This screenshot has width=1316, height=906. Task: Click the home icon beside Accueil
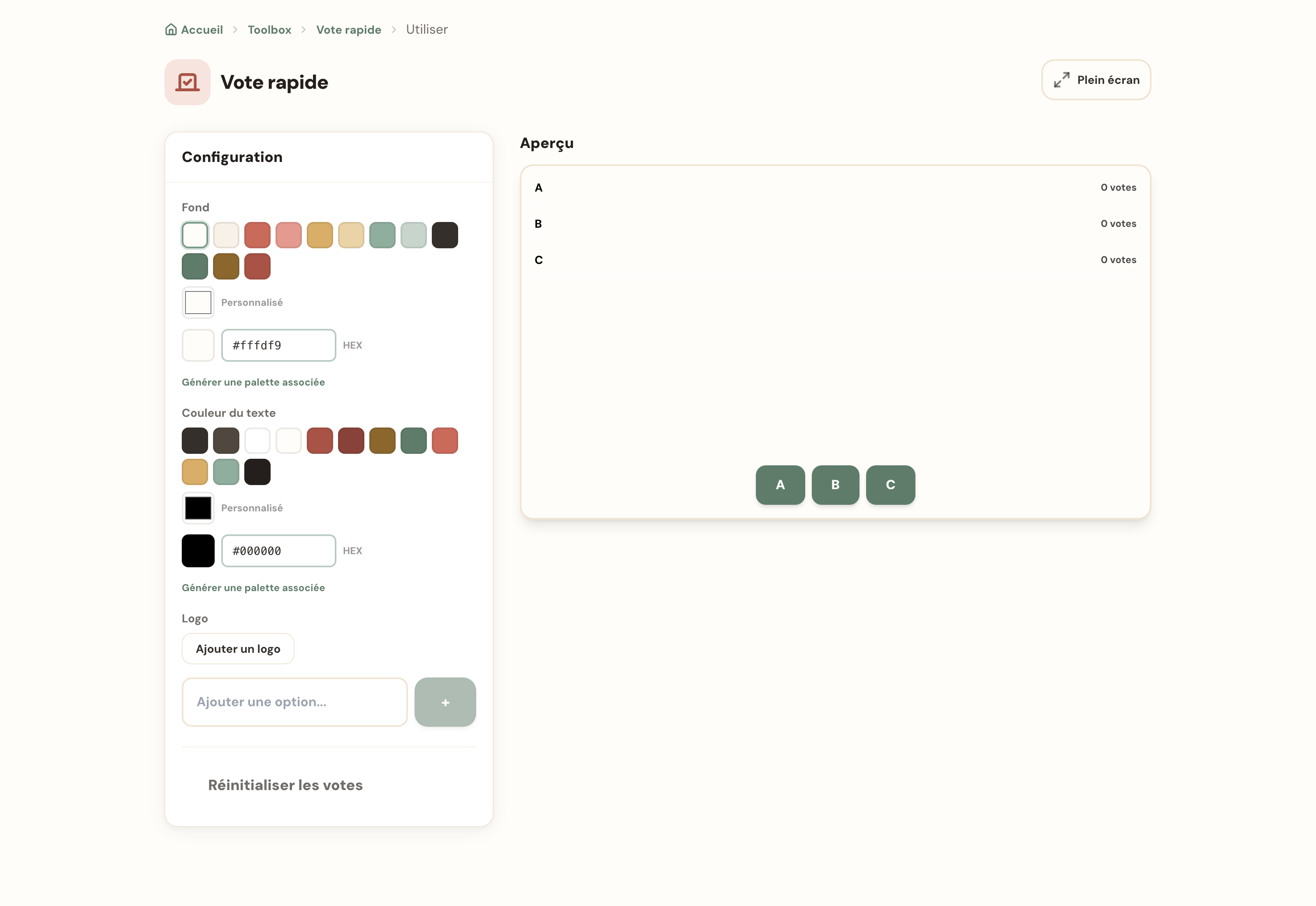click(170, 30)
